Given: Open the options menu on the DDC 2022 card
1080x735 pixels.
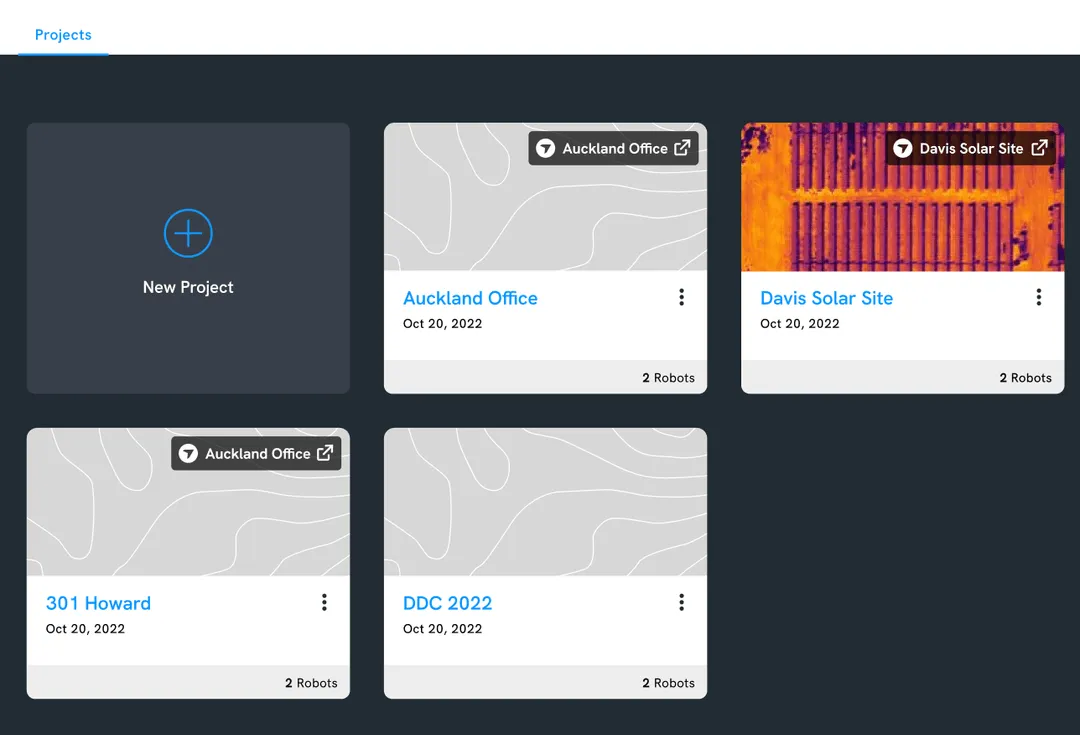Looking at the screenshot, I should click(x=681, y=602).
